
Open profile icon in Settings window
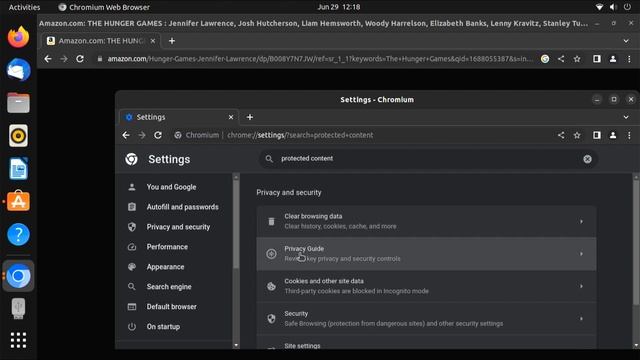pyautogui.click(x=613, y=135)
